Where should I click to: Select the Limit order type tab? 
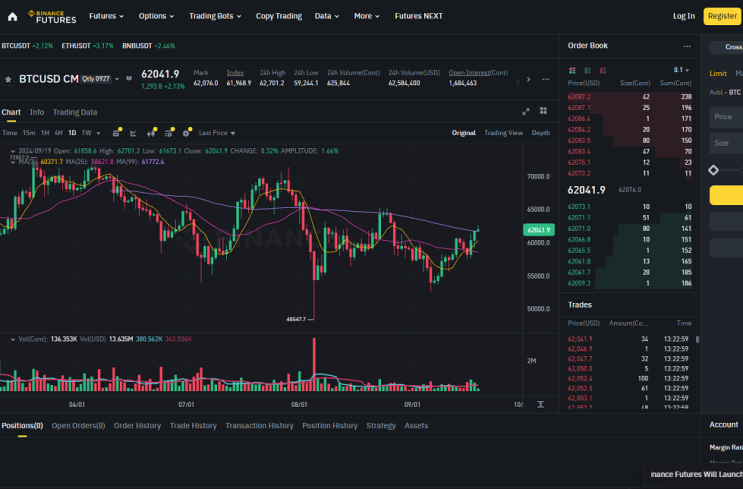pos(718,73)
